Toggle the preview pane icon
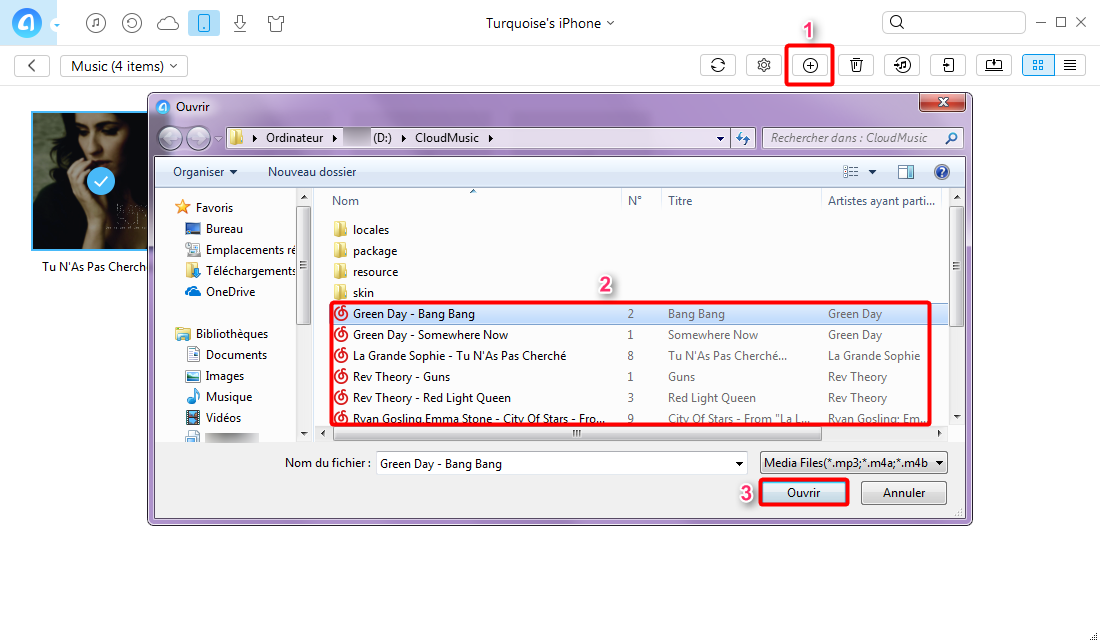 [906, 172]
